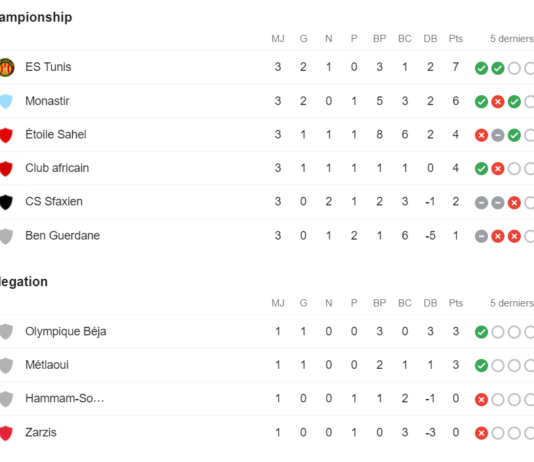Click ES Tunis's first green win icon

tap(481, 68)
